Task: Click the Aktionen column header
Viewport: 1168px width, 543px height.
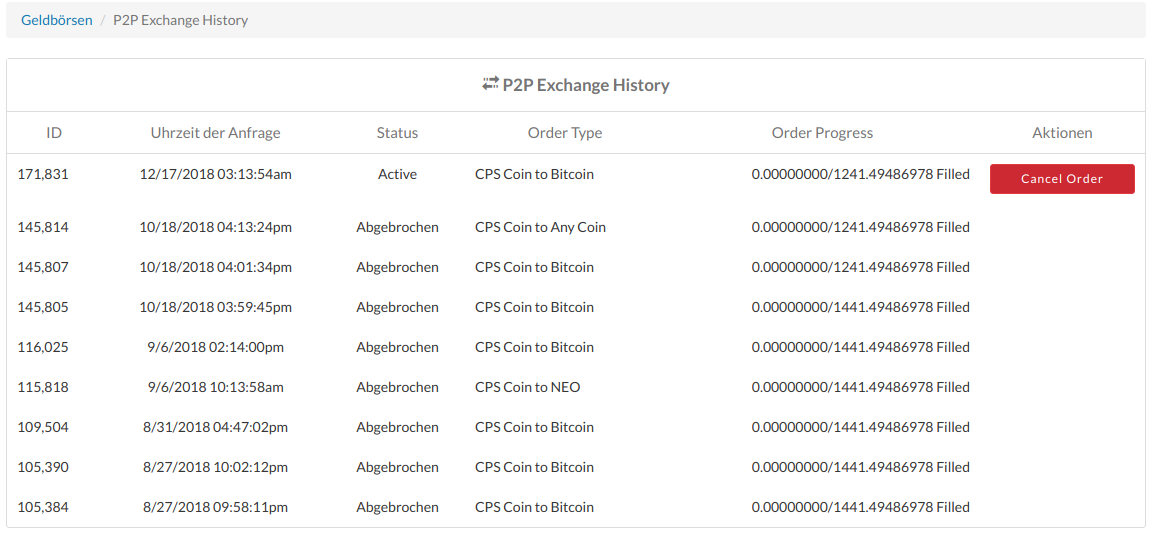Action: pyautogui.click(x=1062, y=133)
